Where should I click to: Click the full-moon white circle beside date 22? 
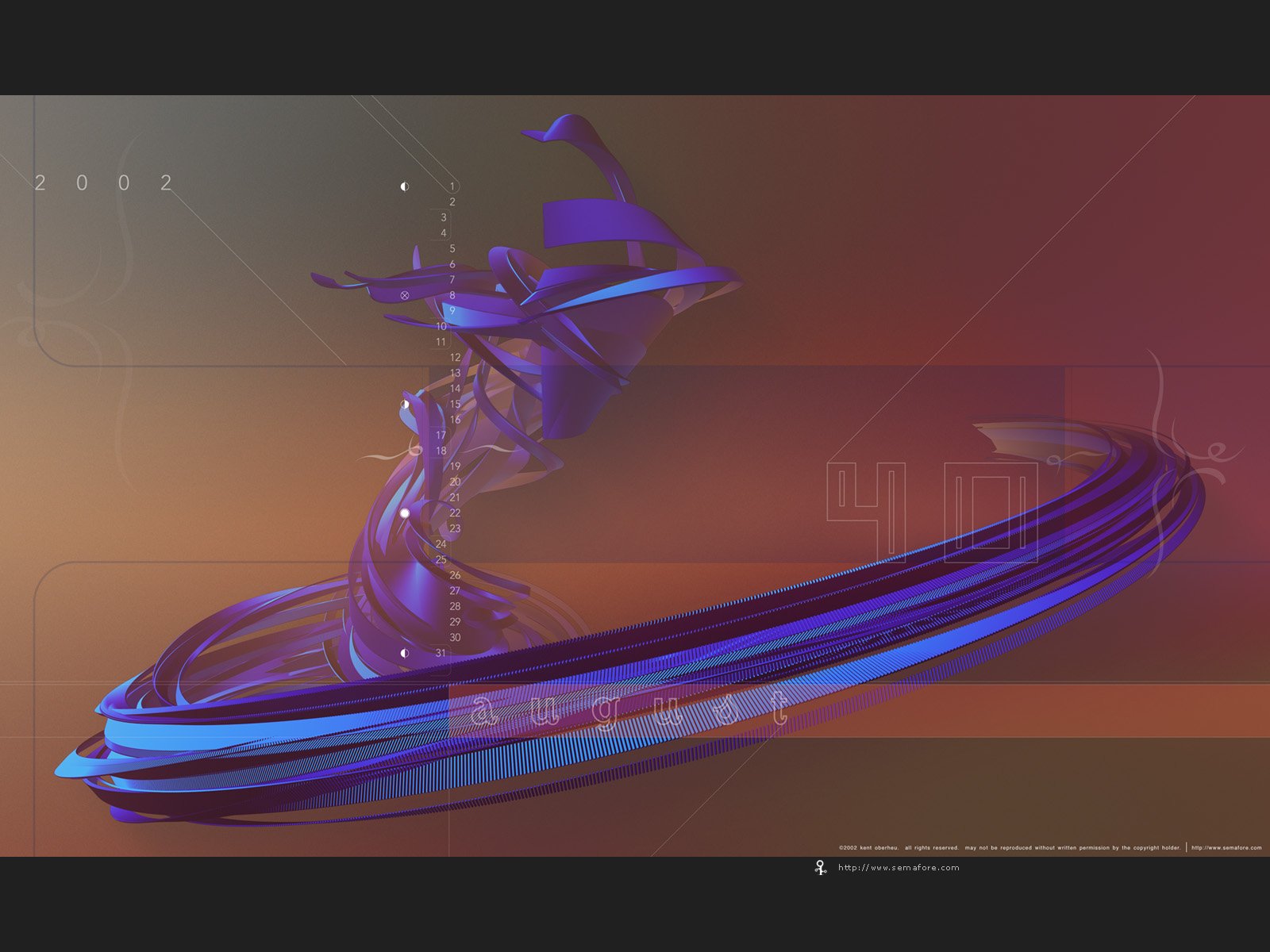pyautogui.click(x=405, y=513)
